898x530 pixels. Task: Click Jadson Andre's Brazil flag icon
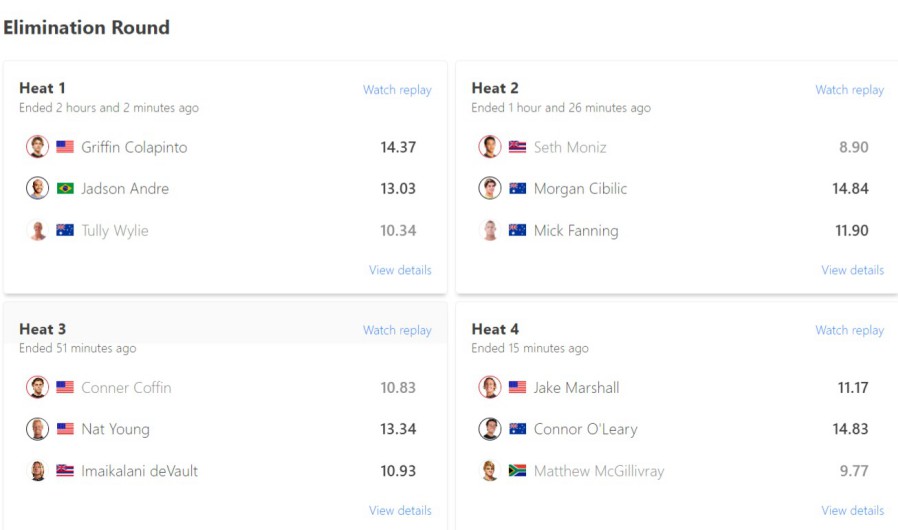65,189
